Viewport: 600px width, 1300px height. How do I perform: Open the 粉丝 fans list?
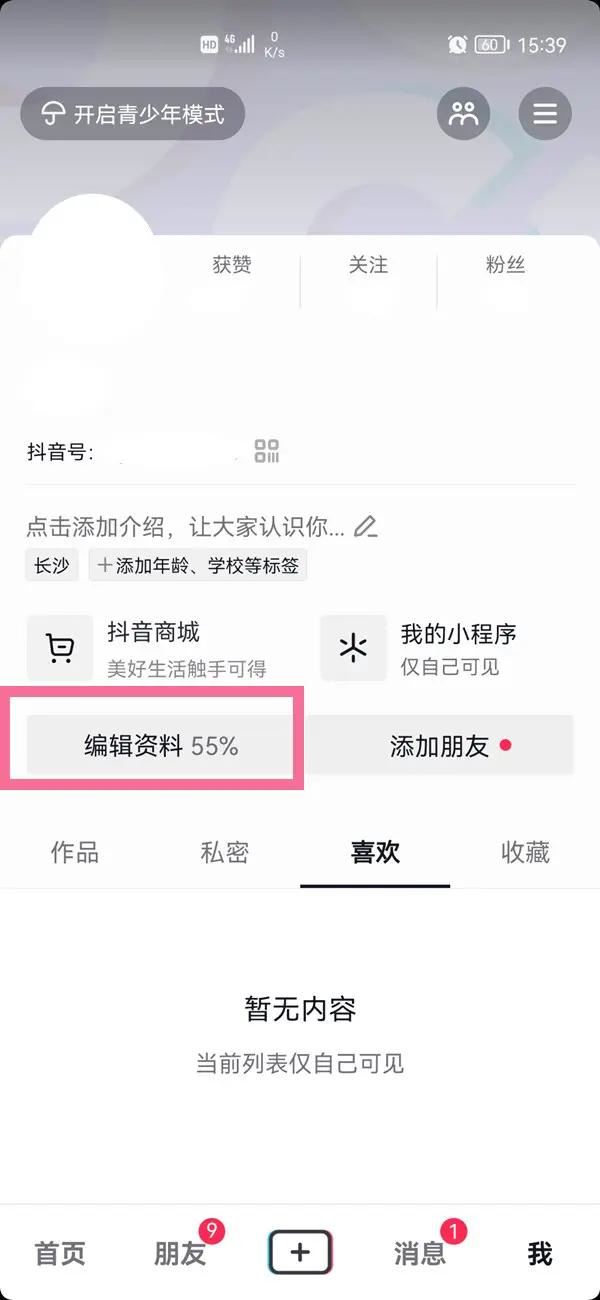(x=504, y=265)
